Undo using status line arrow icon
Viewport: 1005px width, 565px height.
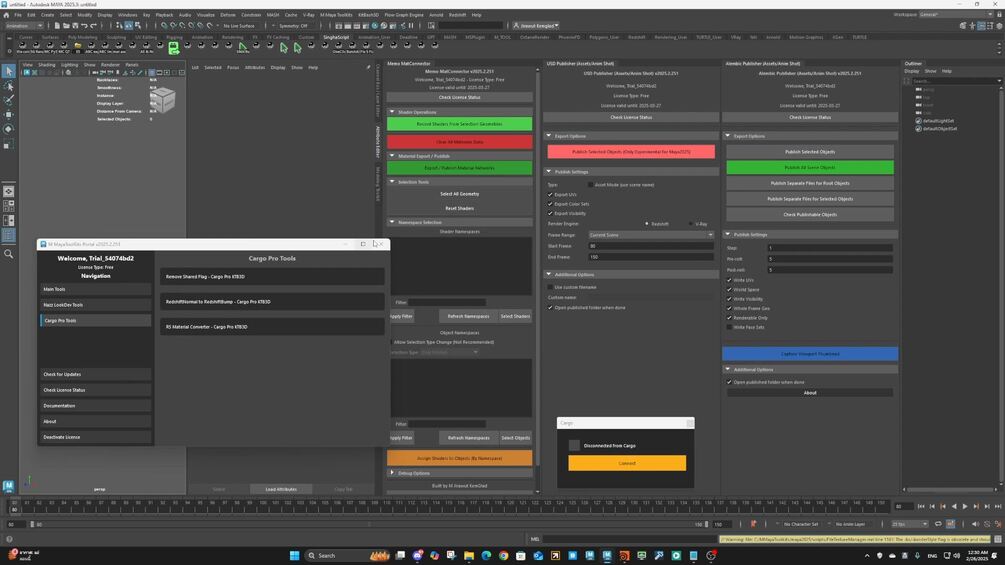pyautogui.click(x=84, y=26)
